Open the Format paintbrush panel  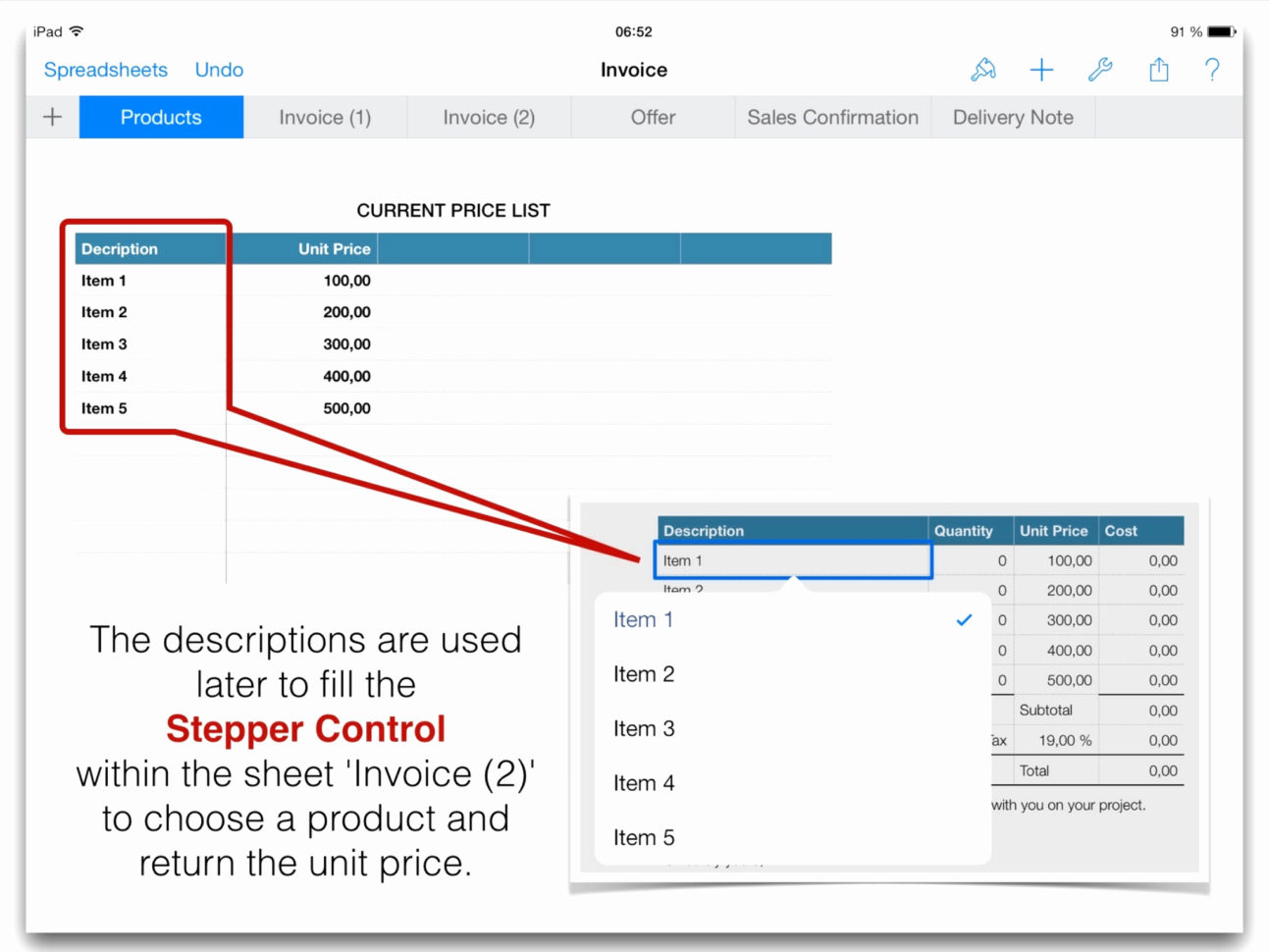[x=982, y=70]
